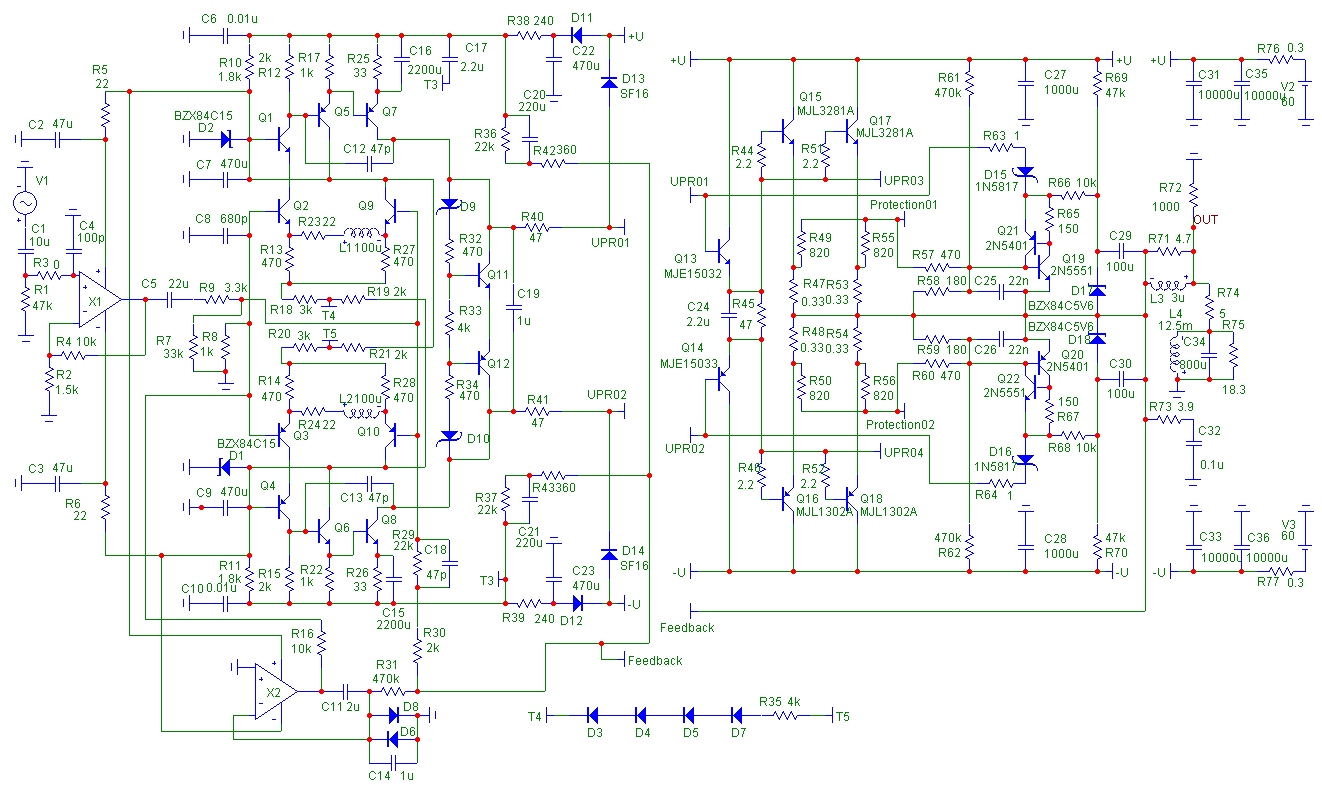Click the D9 diode symbol
The width and height of the screenshot is (1322, 786).
tap(449, 204)
